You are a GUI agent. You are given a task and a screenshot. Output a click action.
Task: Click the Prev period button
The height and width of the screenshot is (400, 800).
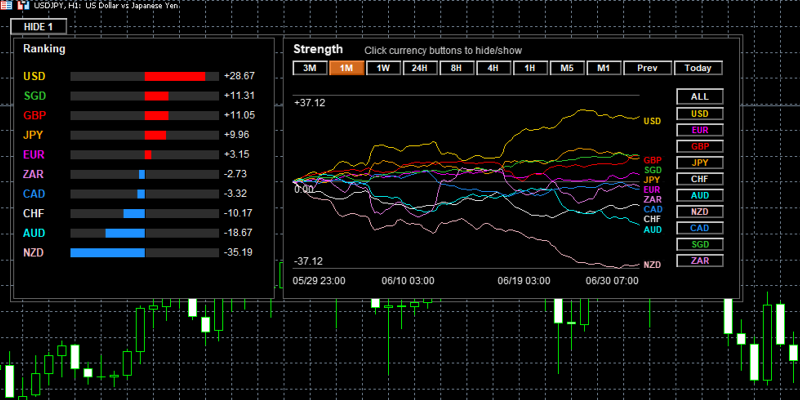point(647,68)
